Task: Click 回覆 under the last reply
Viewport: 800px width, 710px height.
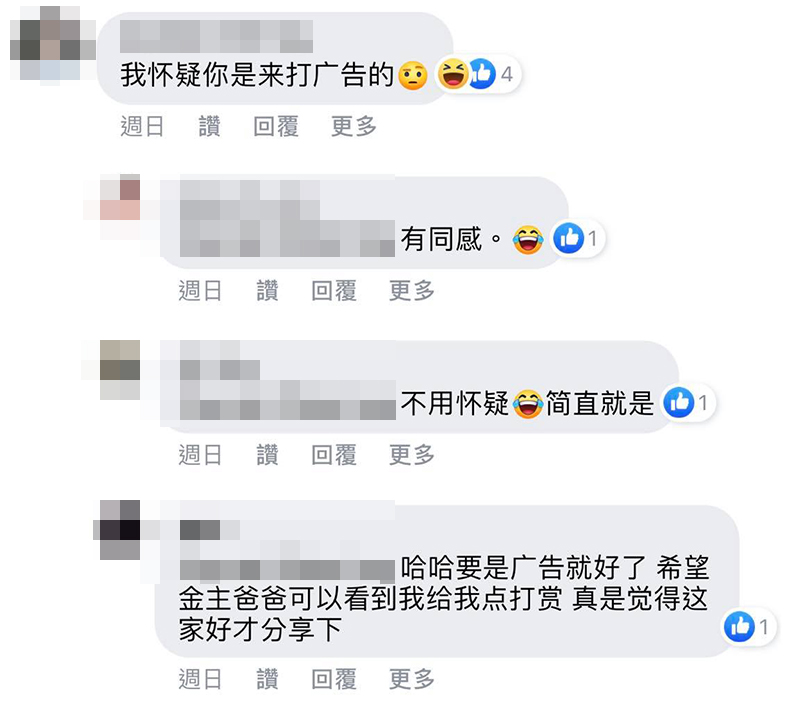Action: [x=334, y=679]
